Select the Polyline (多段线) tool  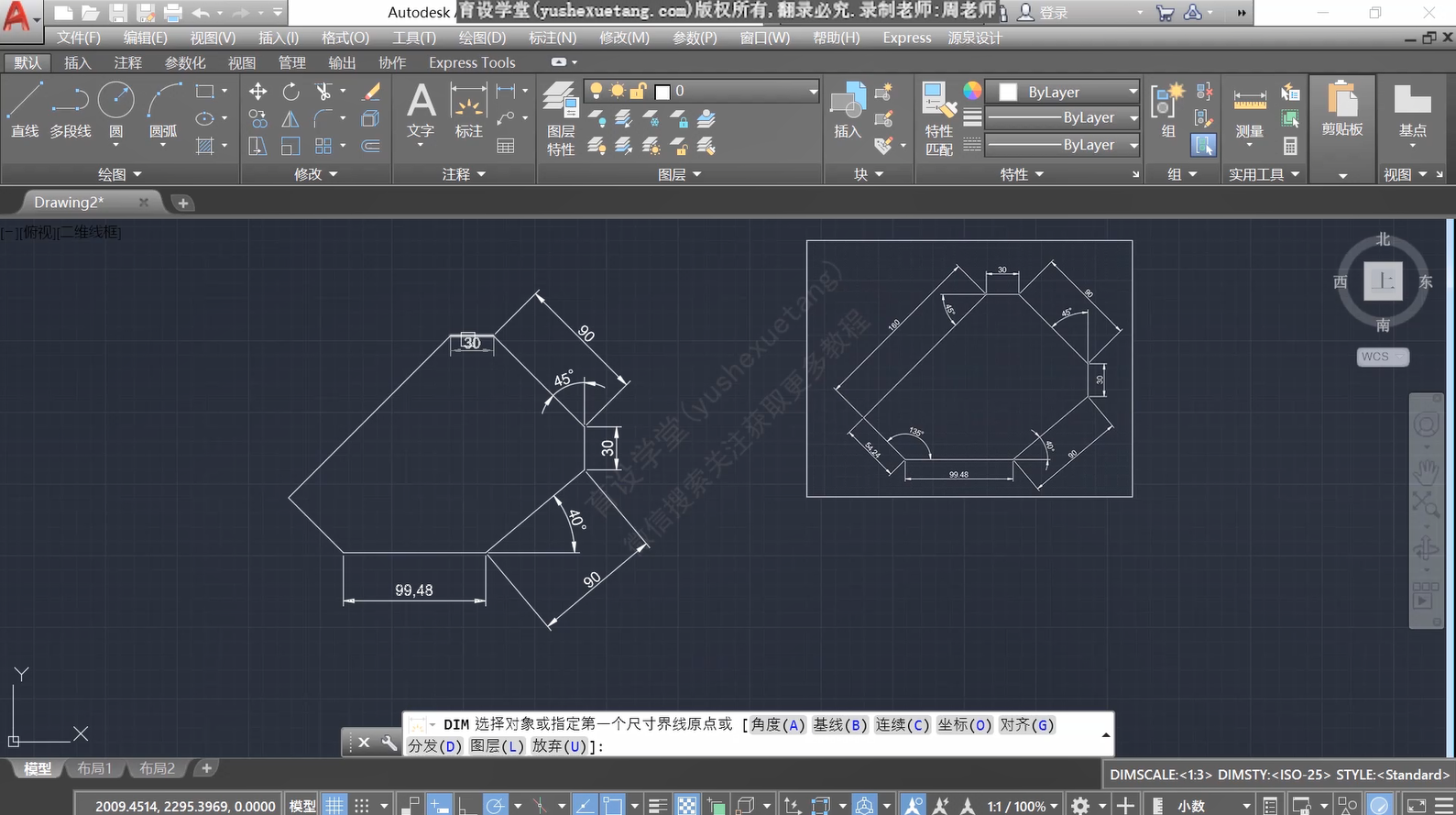pos(71,110)
